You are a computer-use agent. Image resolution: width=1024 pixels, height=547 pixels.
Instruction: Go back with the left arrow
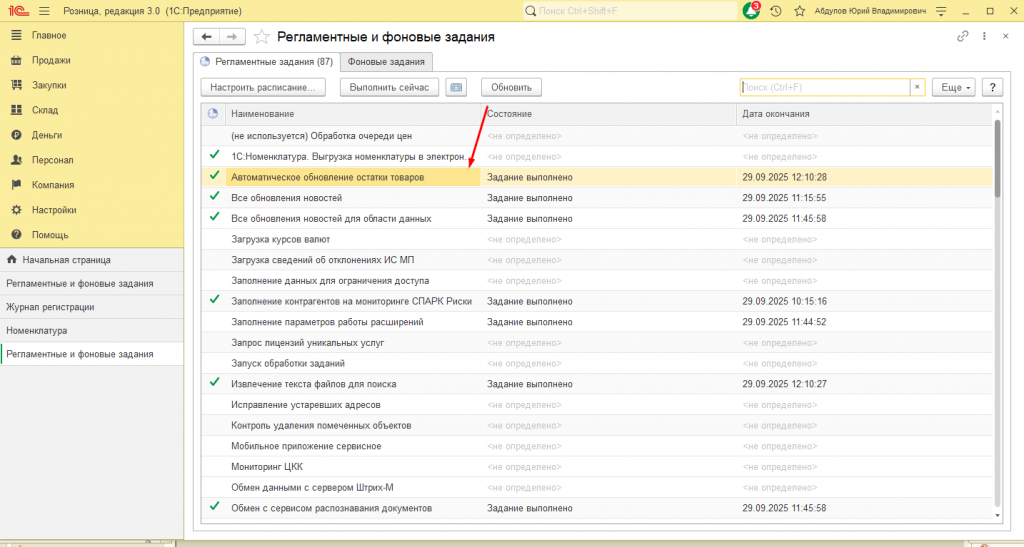(206, 37)
